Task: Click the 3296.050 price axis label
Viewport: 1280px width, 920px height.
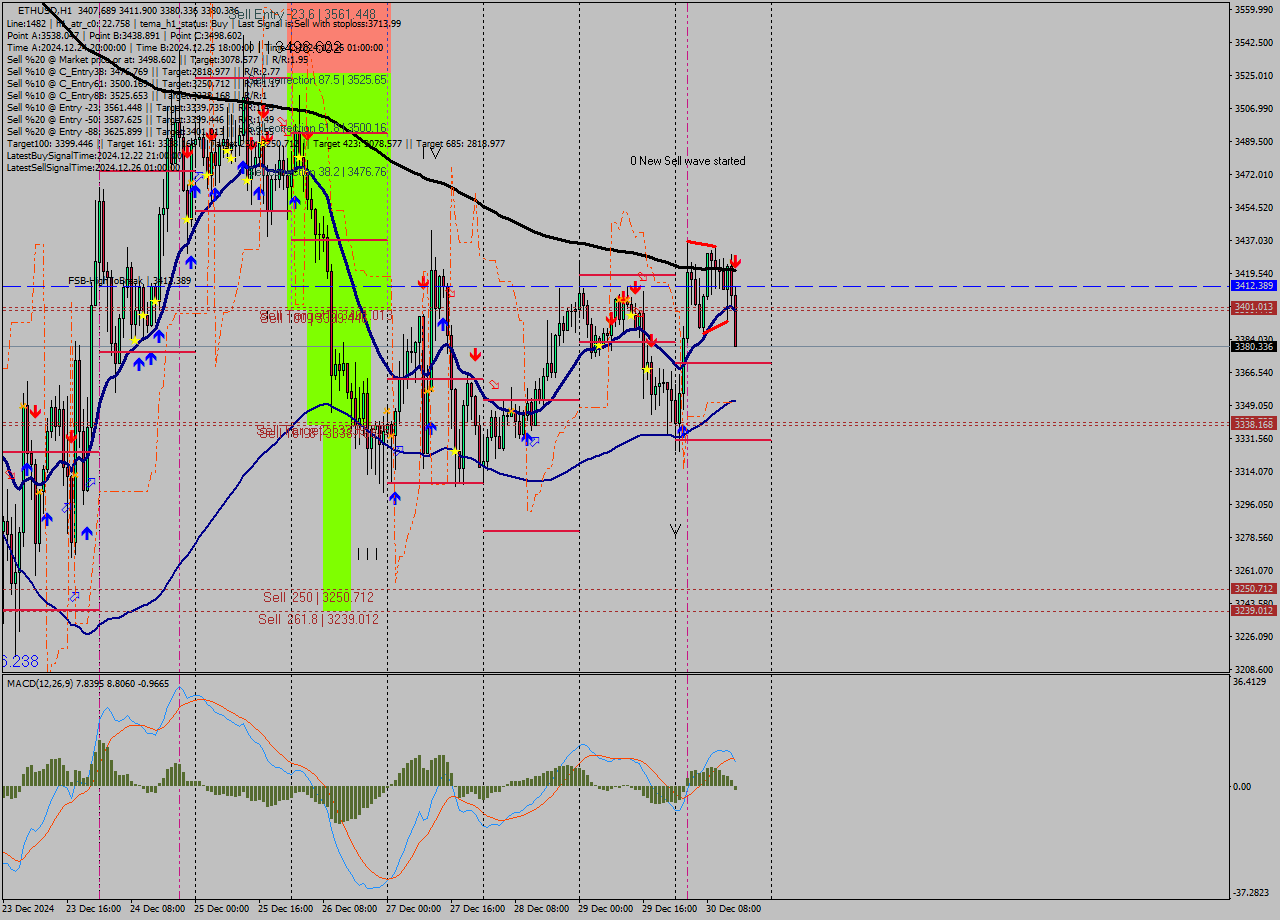Action: pyautogui.click(x=1253, y=505)
